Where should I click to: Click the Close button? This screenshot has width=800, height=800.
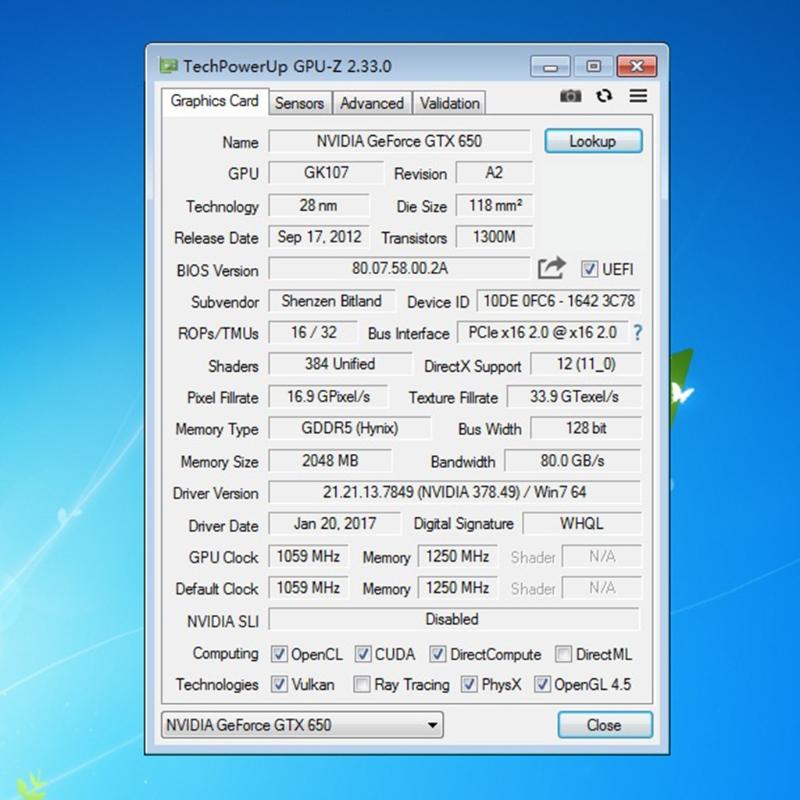click(604, 725)
